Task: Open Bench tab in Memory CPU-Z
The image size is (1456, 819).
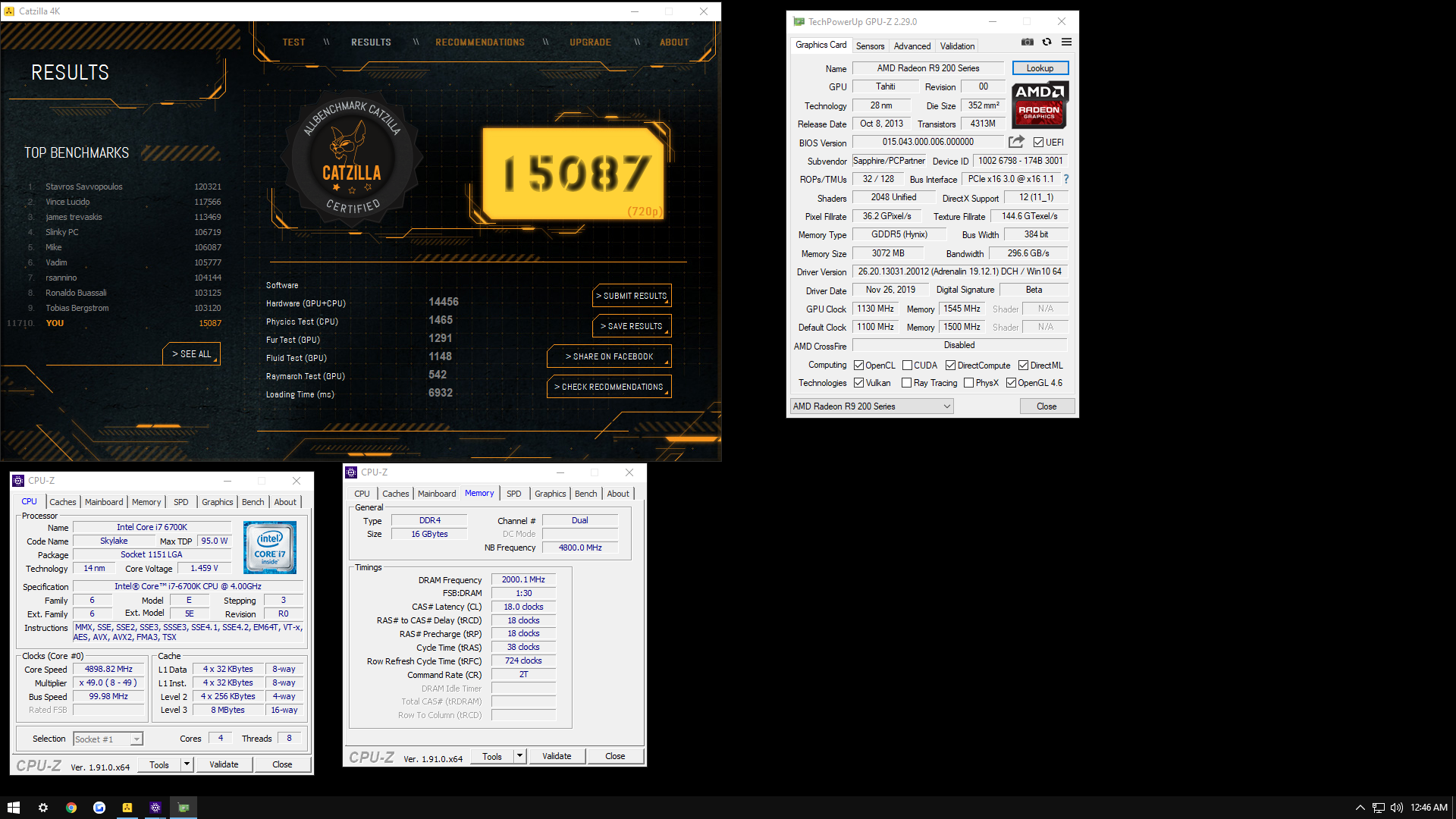Action: pyautogui.click(x=585, y=494)
